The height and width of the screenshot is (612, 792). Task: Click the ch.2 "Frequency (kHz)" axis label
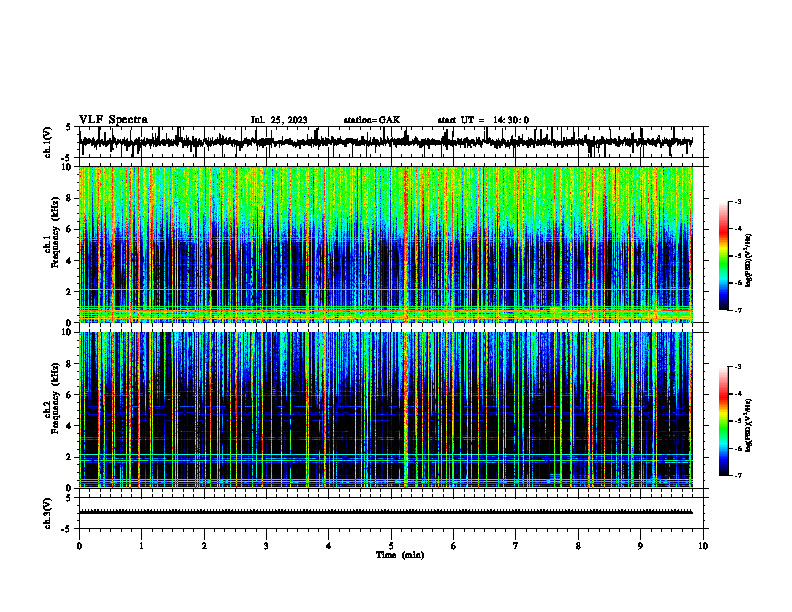pos(54,399)
